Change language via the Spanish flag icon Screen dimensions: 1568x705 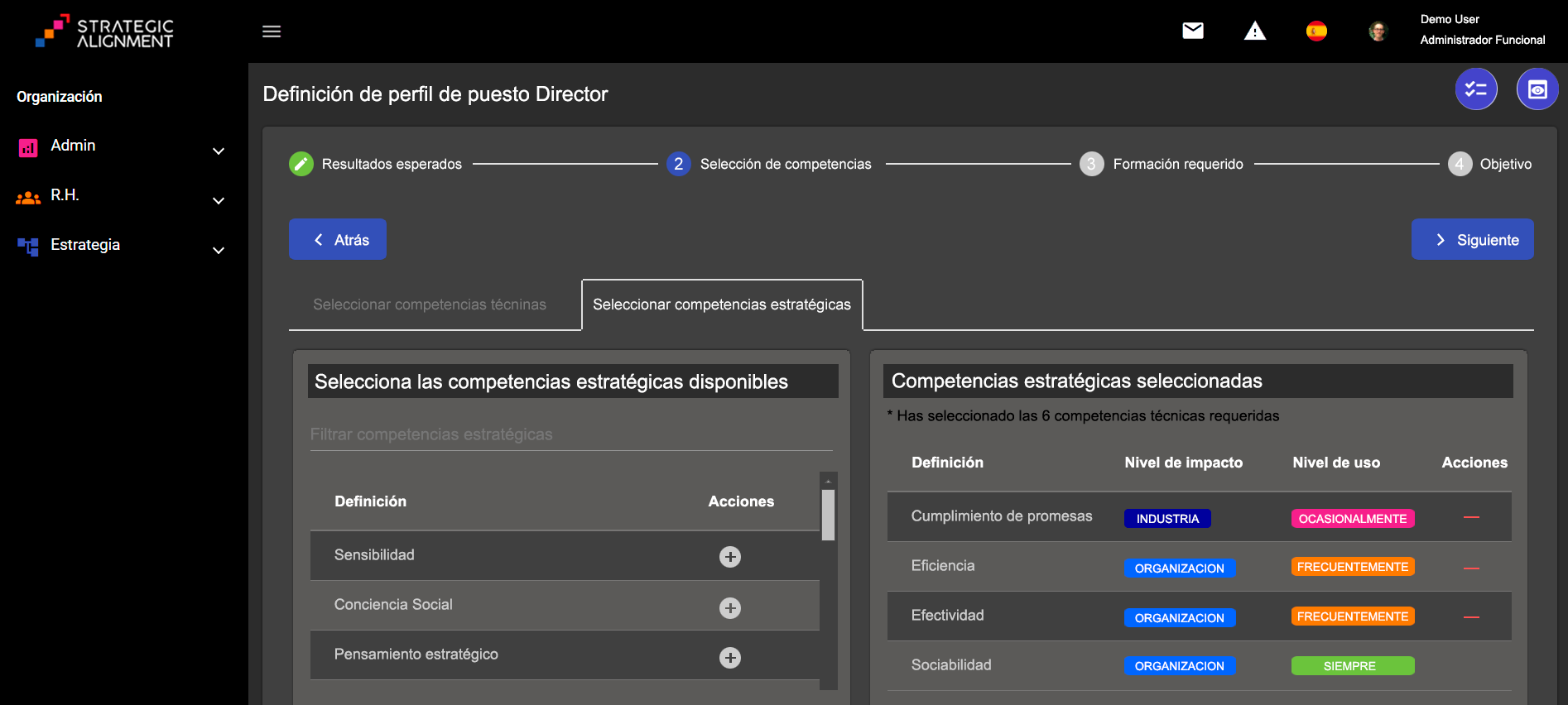tap(1316, 31)
